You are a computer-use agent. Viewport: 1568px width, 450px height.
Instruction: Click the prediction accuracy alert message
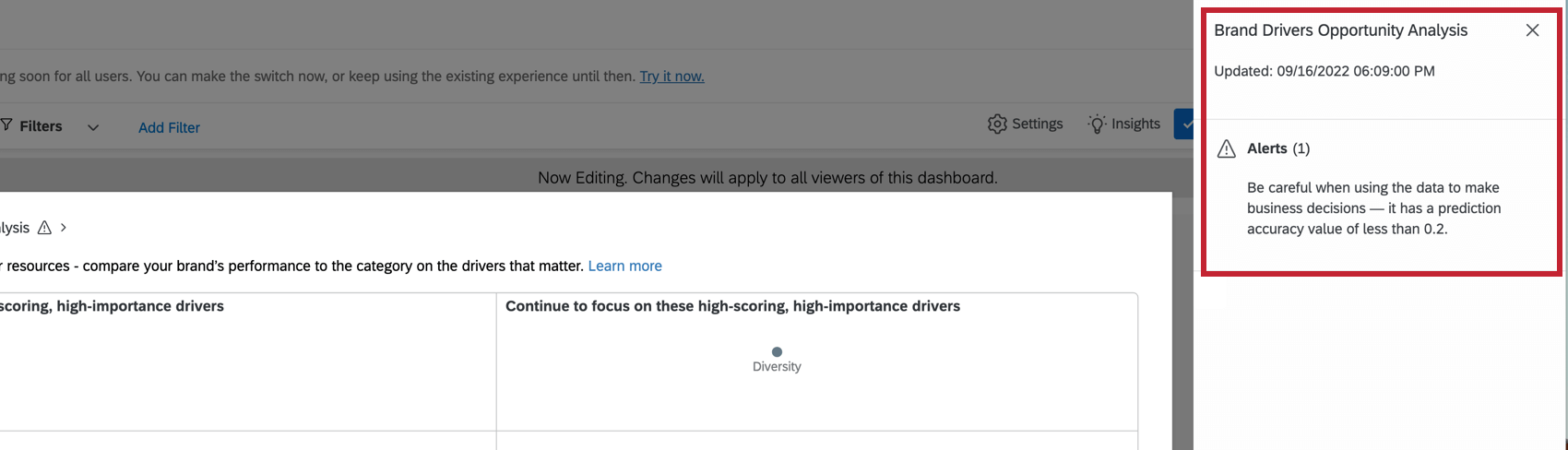1373,208
